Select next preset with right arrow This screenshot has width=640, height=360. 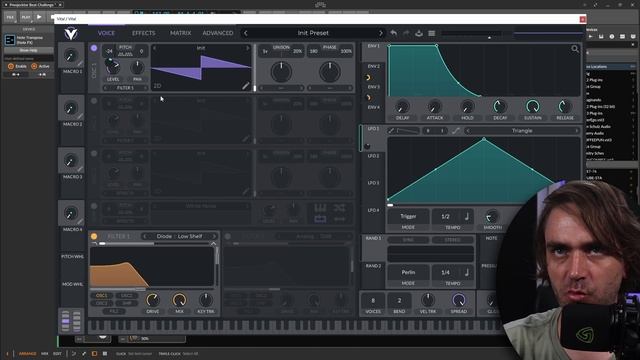click(x=380, y=33)
